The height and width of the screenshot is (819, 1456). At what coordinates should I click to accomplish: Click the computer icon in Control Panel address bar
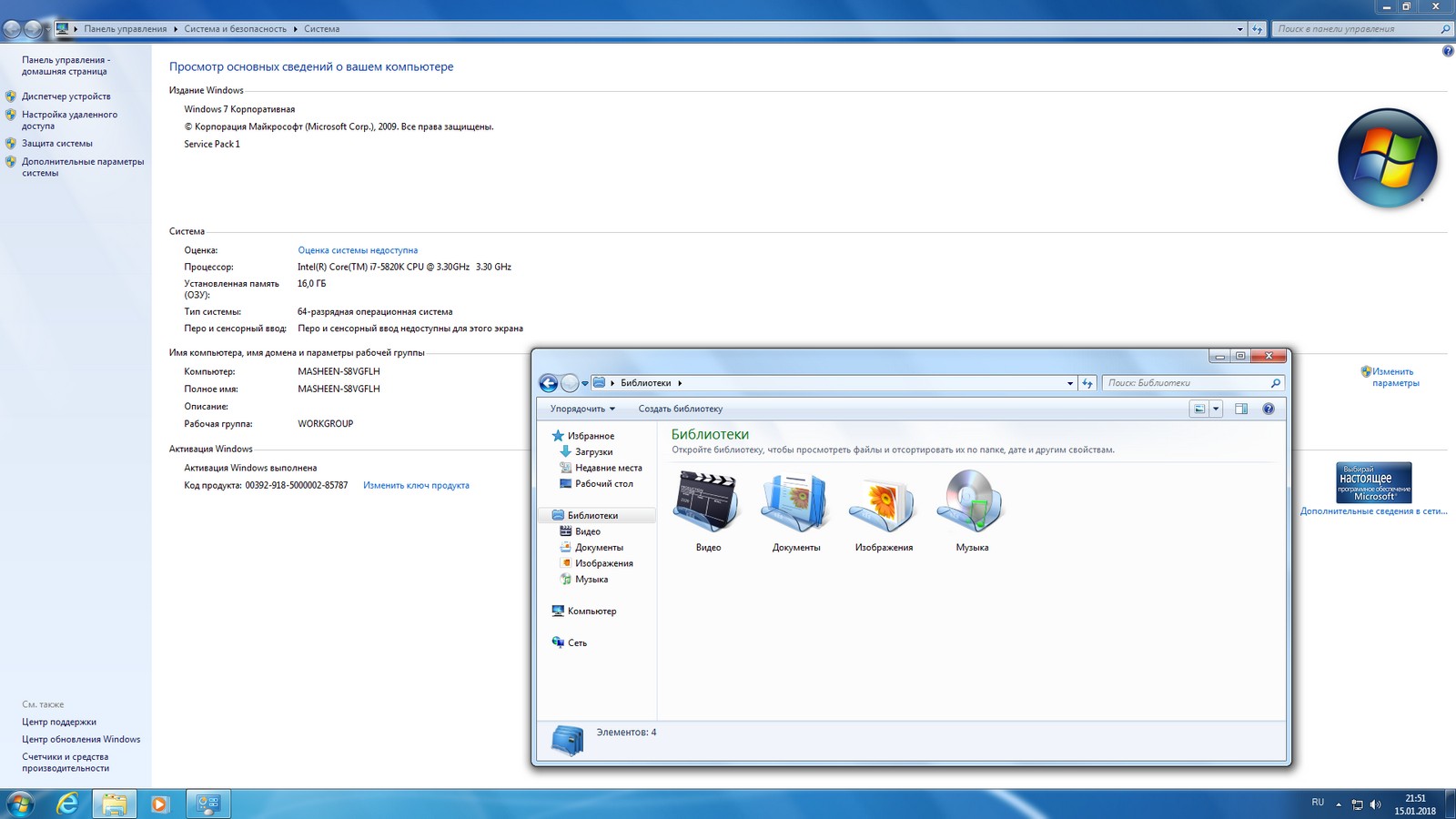(62, 29)
